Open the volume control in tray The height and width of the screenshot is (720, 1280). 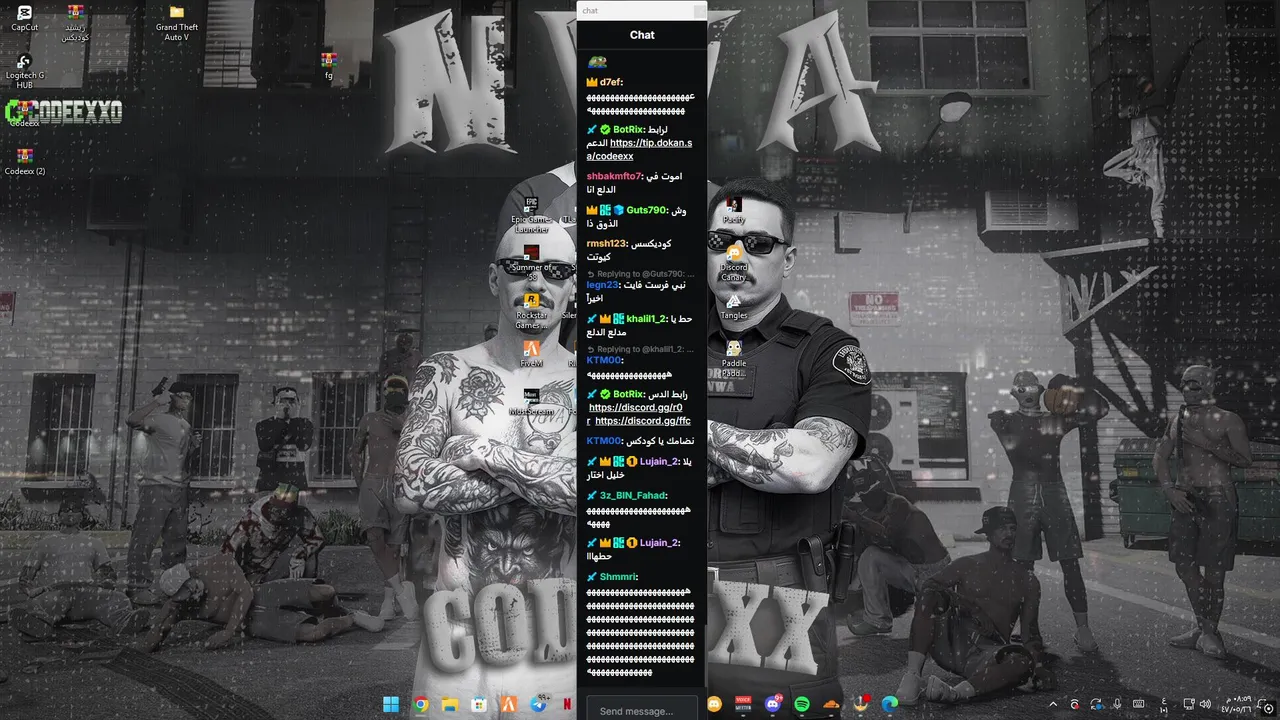pyautogui.click(x=1205, y=704)
